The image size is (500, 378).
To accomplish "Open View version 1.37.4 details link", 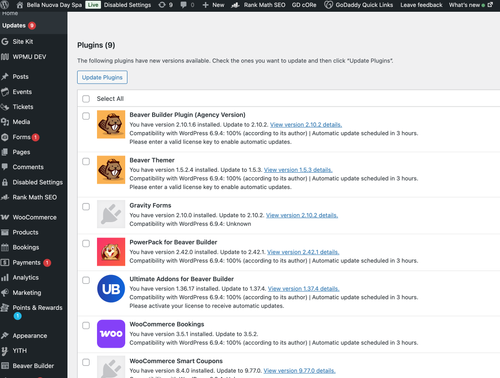I will click(x=304, y=289).
